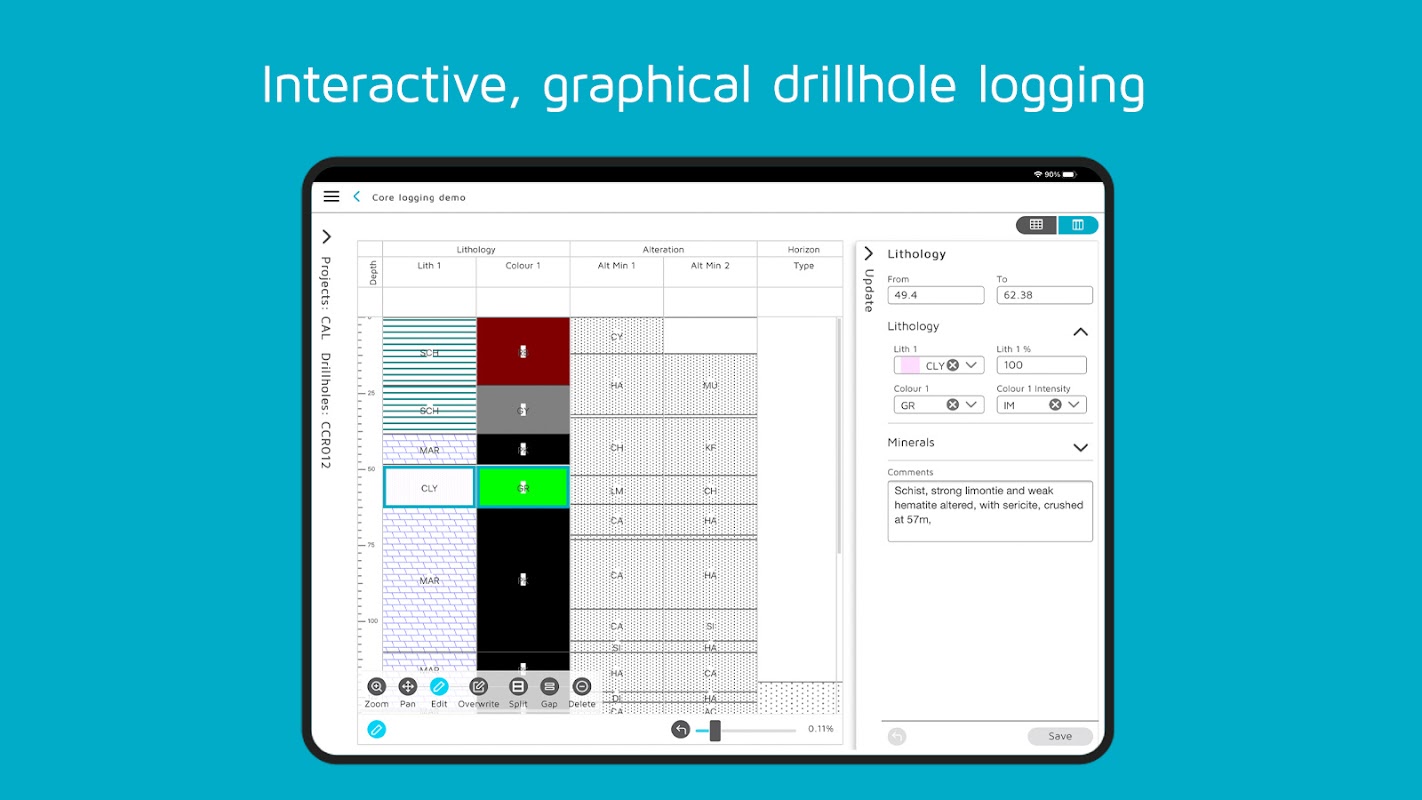
Task: Switch to graphical column view
Action: click(1078, 225)
